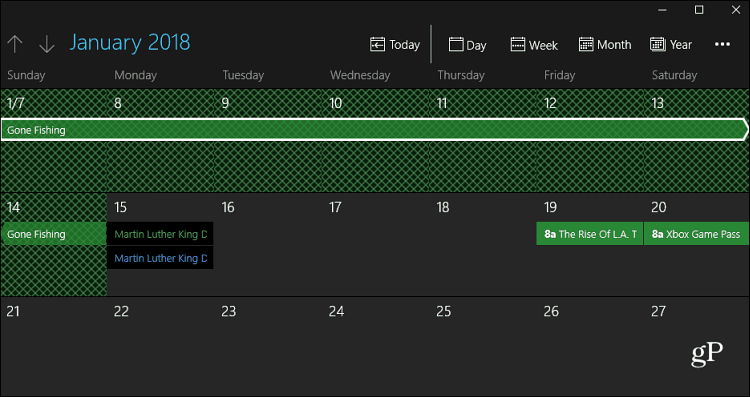Viewport: 750px width, 397px height.
Task: Select January 16 day cell
Action: point(268,245)
